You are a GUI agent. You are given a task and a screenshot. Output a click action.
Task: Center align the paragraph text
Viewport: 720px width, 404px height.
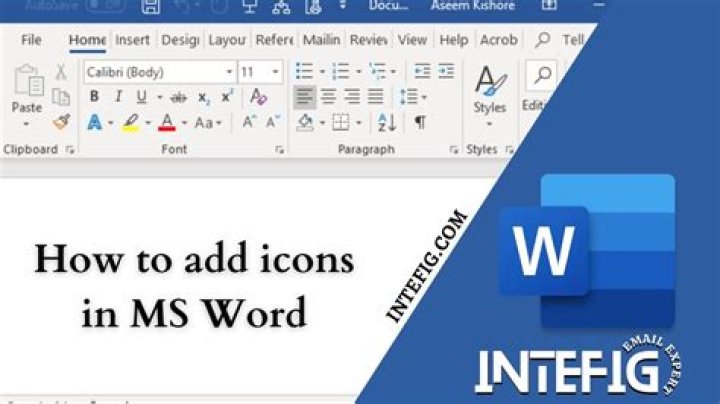pyautogui.click(x=329, y=97)
